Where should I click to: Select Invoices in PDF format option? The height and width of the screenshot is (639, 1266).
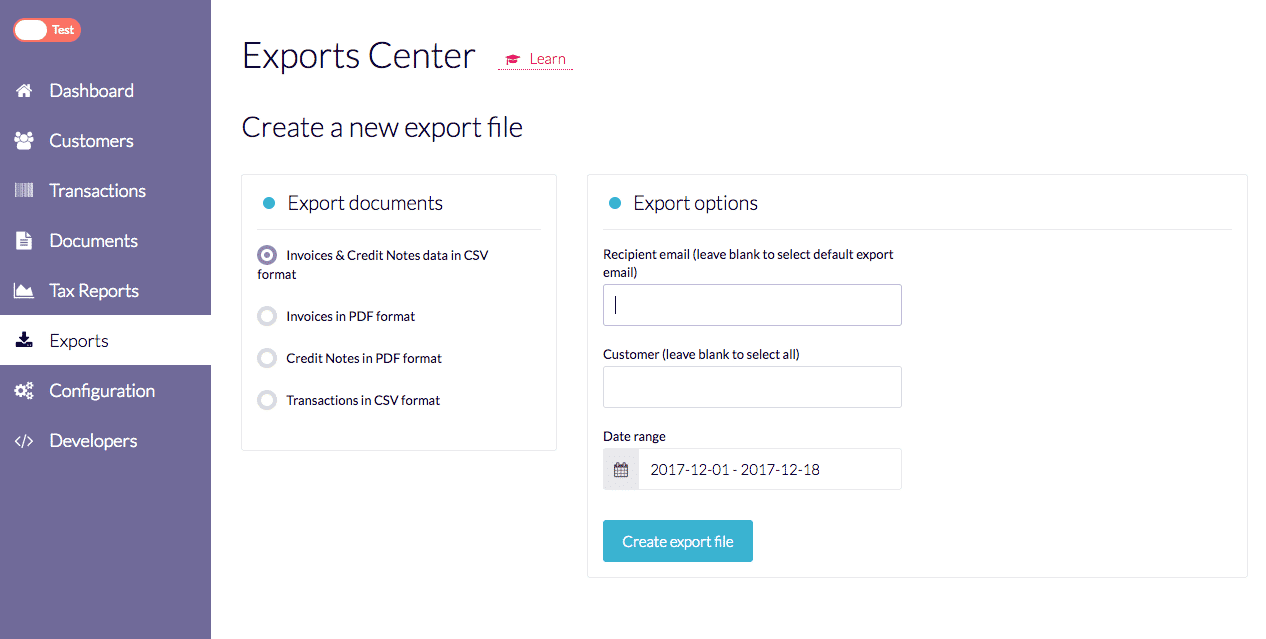(267, 316)
